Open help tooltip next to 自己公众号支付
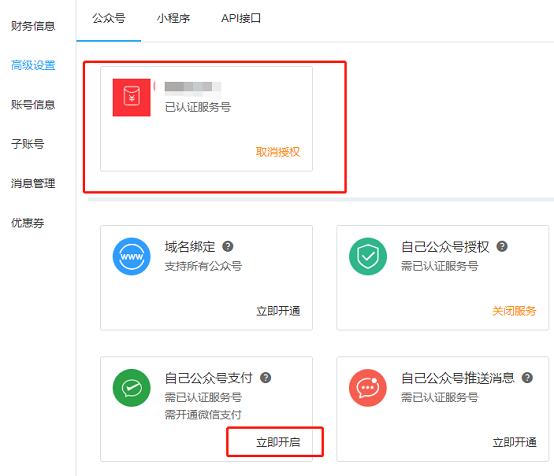This screenshot has width=554, height=476. point(265,378)
